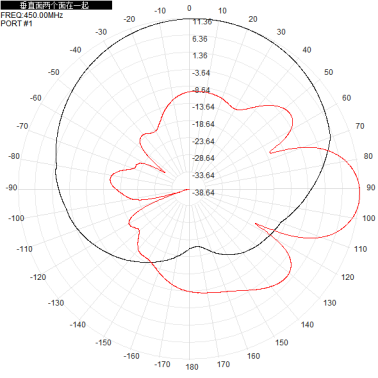
Task: Click the -80 degree angle label
Action: pyautogui.click(x=14, y=156)
